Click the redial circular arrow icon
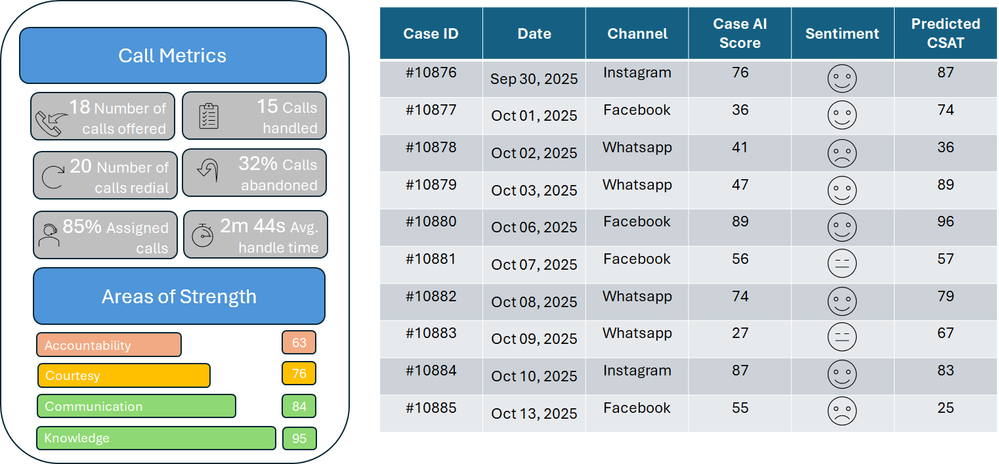This screenshot has height=464, width=999. (x=52, y=178)
